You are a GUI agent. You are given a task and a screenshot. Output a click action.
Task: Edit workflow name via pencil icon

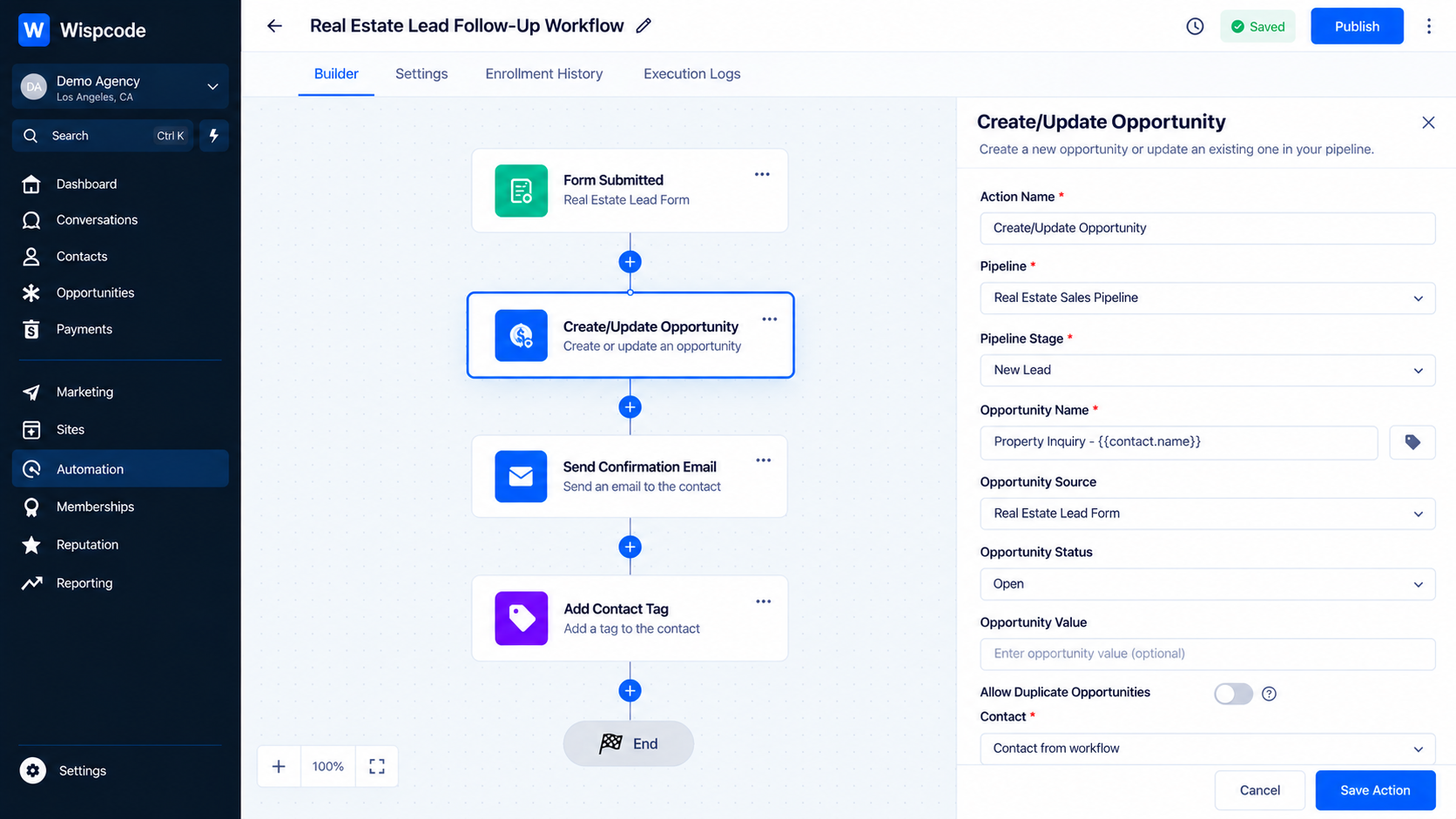point(644,26)
